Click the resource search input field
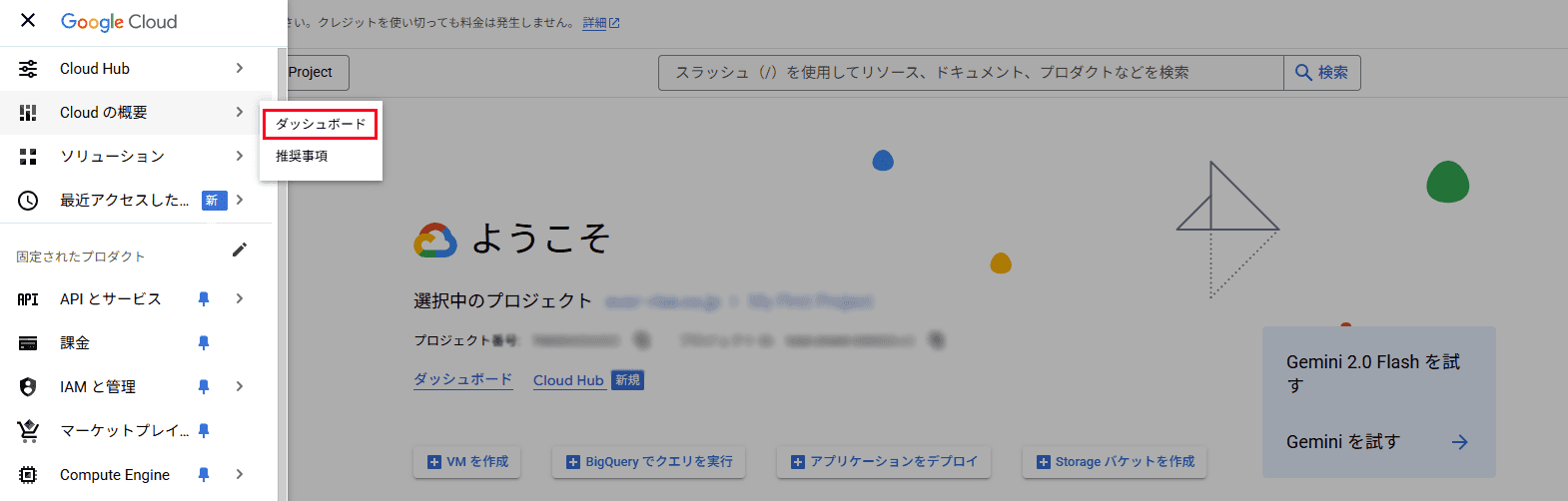The width and height of the screenshot is (1568, 501). click(x=971, y=73)
